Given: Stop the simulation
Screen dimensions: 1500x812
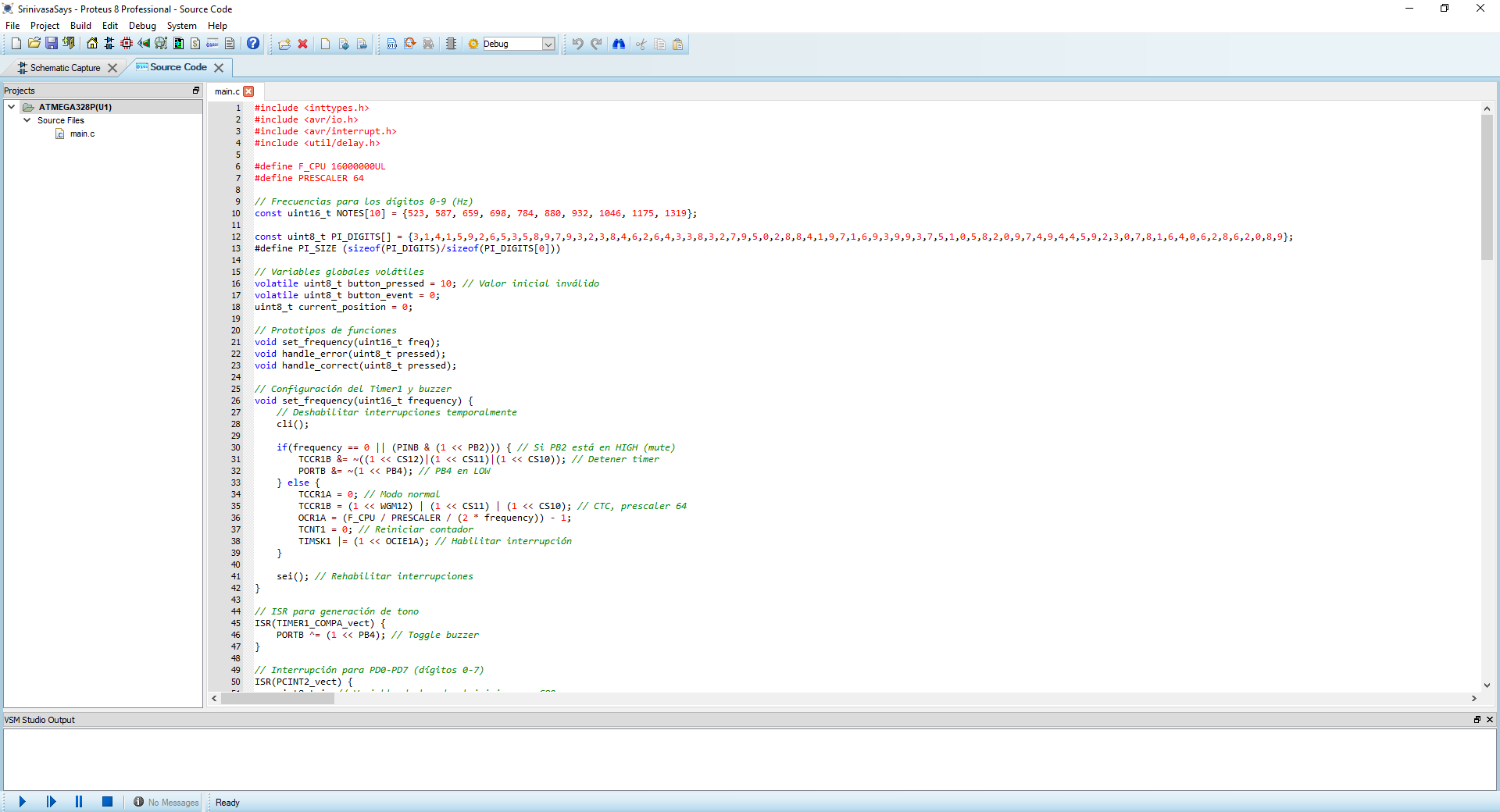Looking at the screenshot, I should 107,802.
